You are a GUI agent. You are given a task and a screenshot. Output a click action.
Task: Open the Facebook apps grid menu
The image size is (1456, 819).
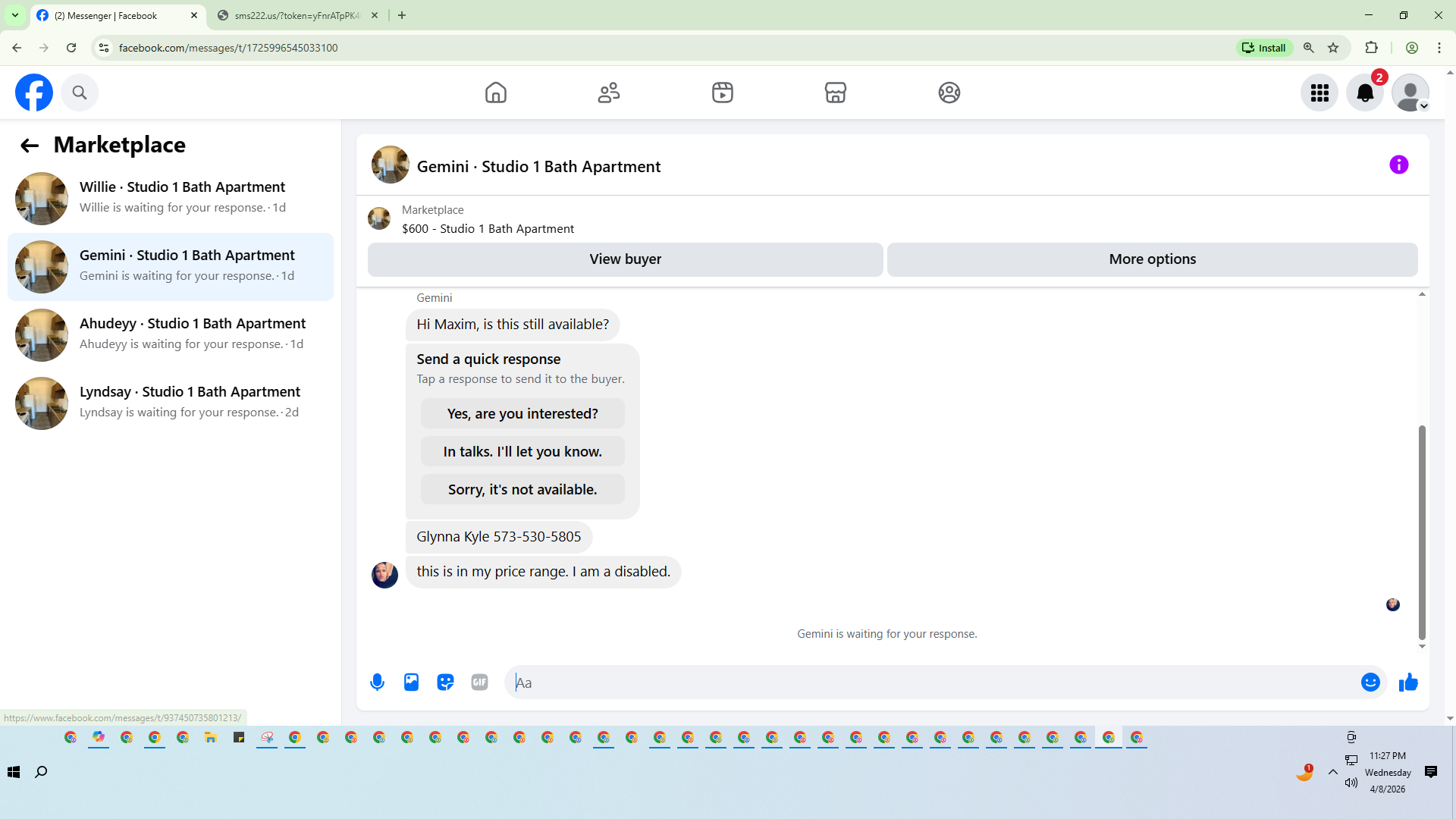click(1319, 93)
